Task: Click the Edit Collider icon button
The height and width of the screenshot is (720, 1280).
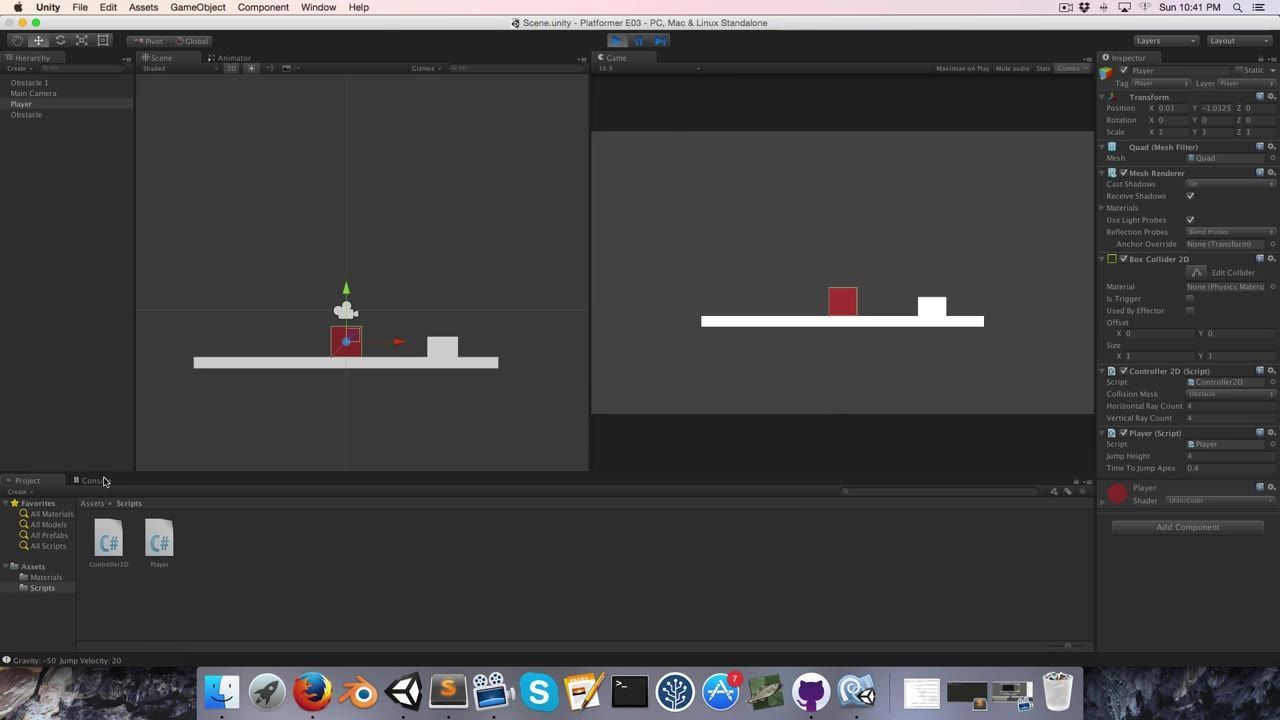Action: pyautogui.click(x=1196, y=272)
